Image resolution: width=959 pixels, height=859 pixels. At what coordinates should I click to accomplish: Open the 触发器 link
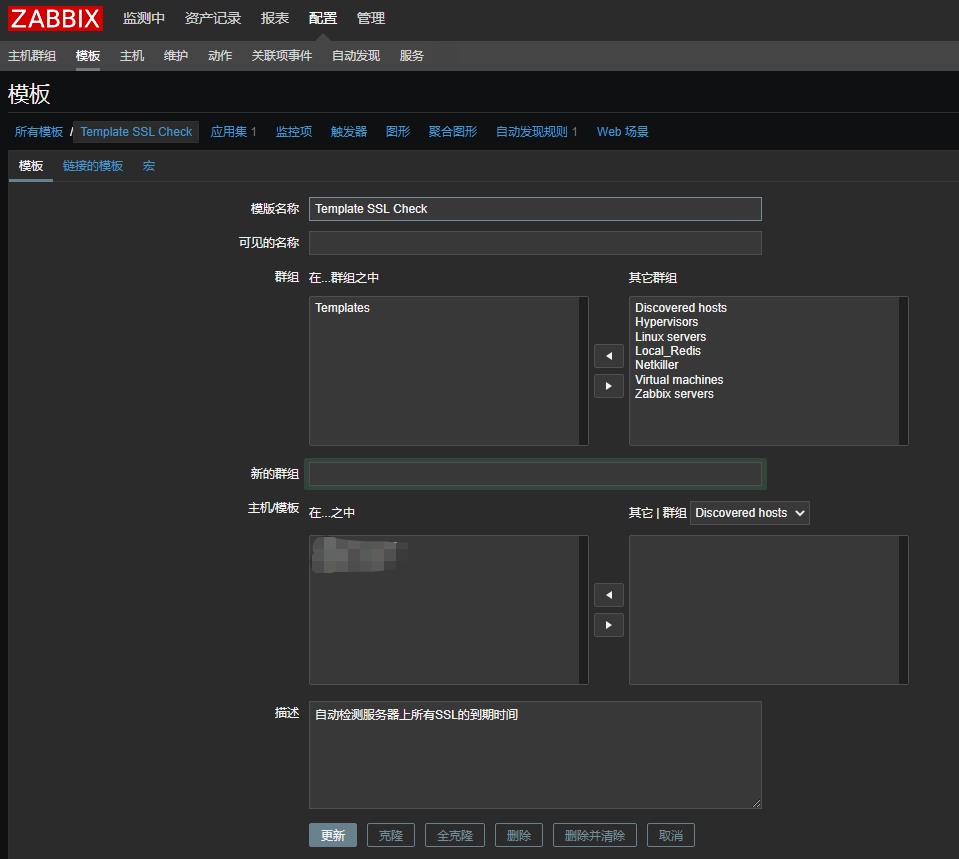(x=349, y=132)
